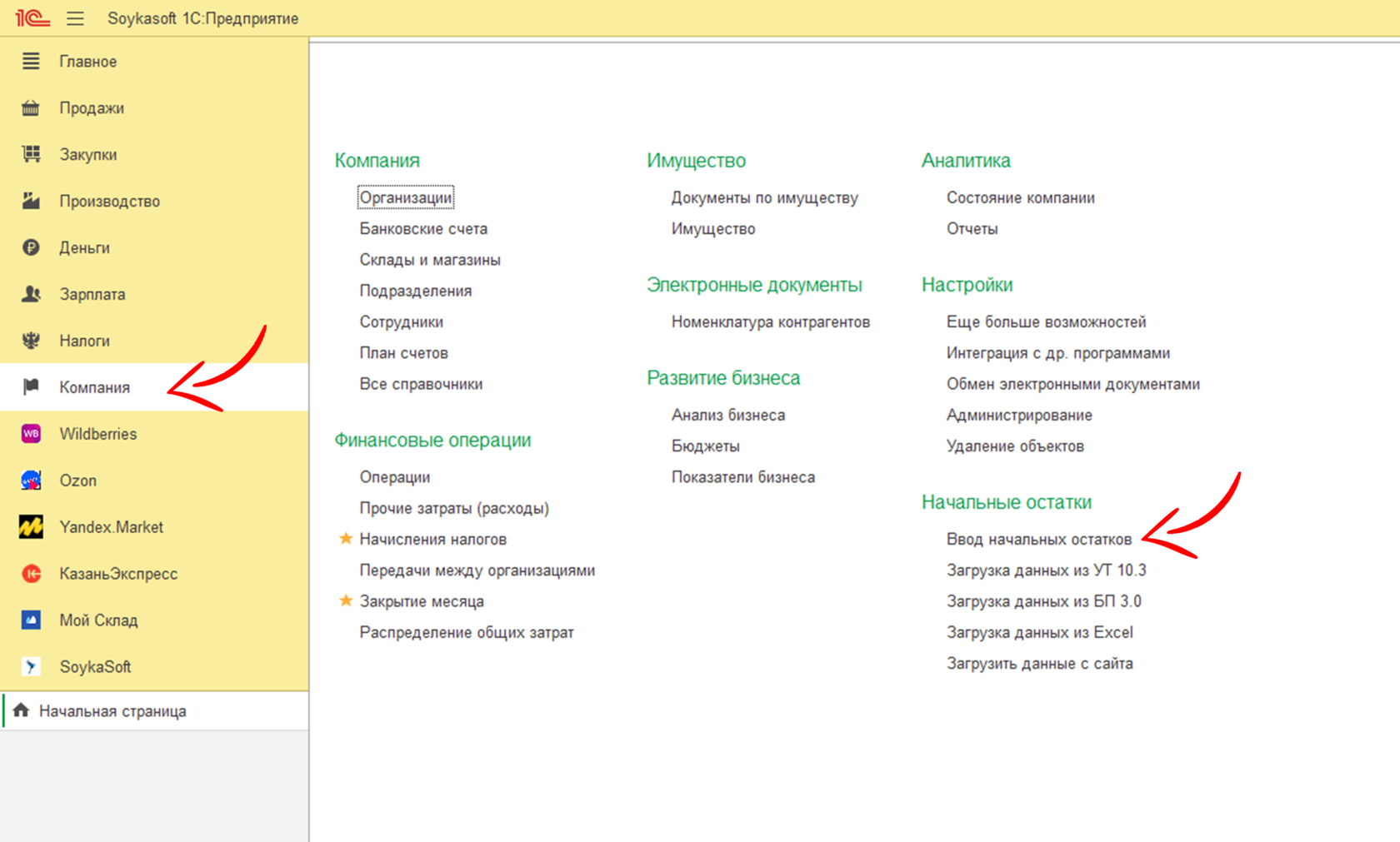Click the 1C logo icon
Viewport: 1400px width, 842px height.
pos(32,17)
